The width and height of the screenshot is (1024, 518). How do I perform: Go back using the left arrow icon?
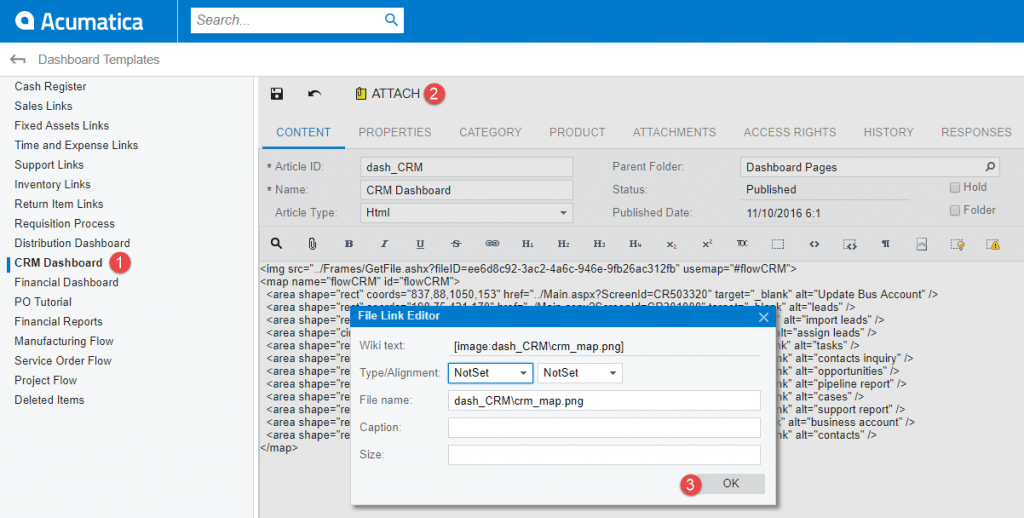[18, 59]
